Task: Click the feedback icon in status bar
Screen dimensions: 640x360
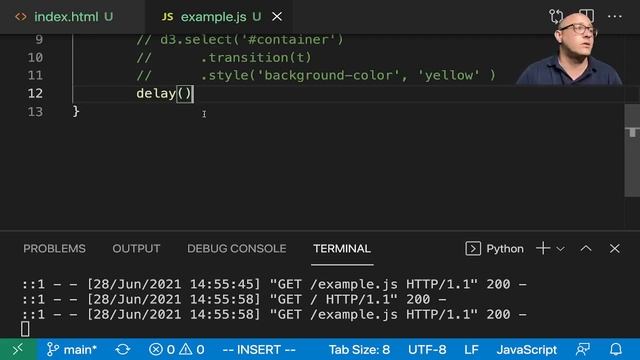Action: pyautogui.click(x=583, y=349)
